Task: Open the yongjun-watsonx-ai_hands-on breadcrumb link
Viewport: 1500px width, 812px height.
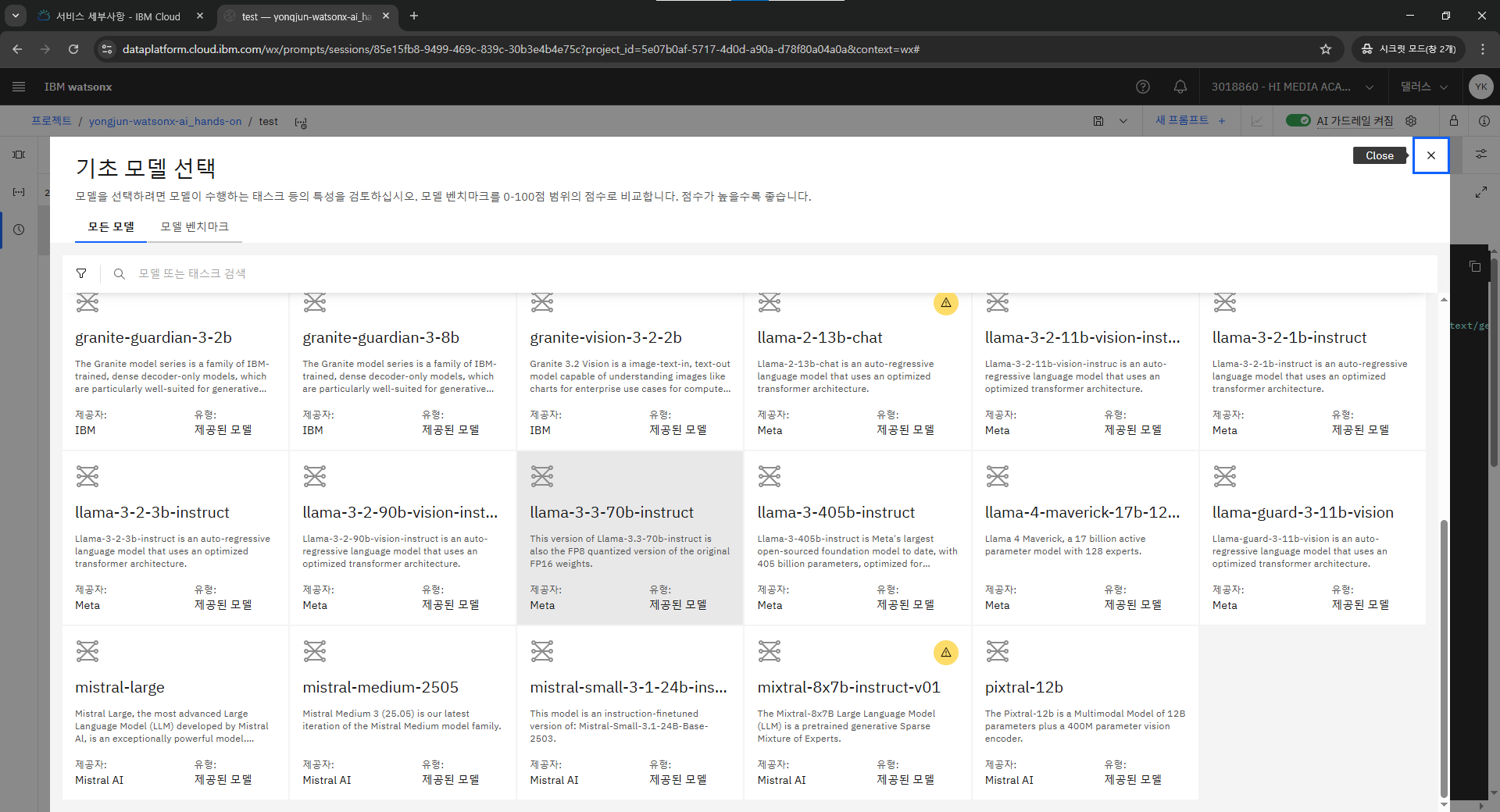Action: click(x=166, y=121)
